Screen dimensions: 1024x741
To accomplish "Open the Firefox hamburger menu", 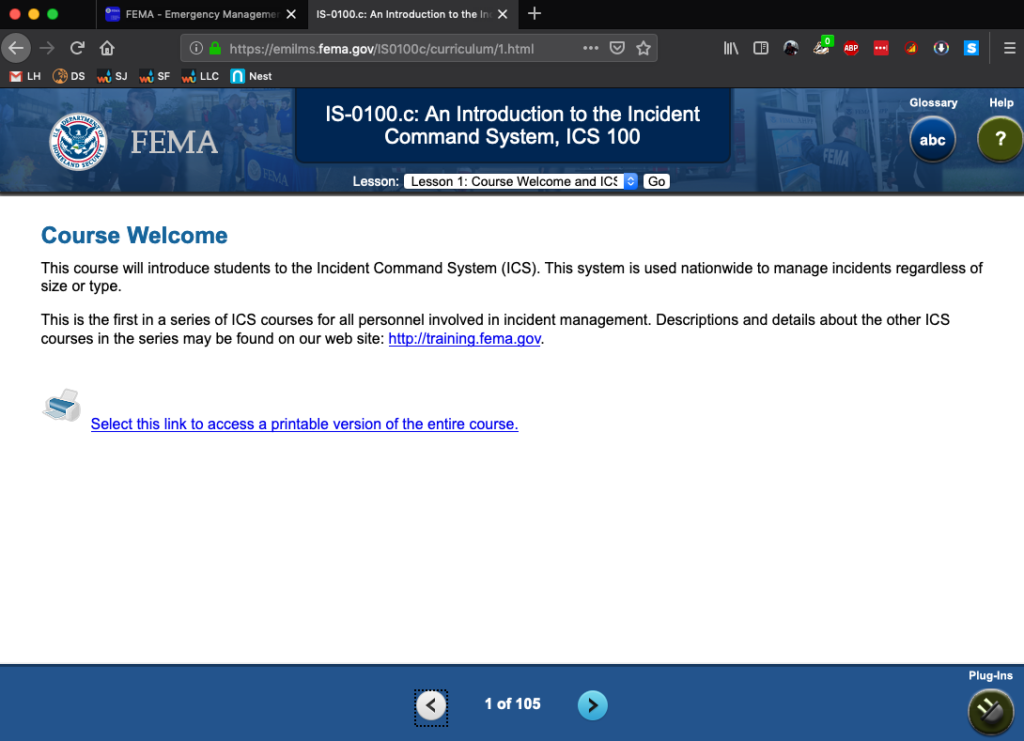I will point(1009,48).
